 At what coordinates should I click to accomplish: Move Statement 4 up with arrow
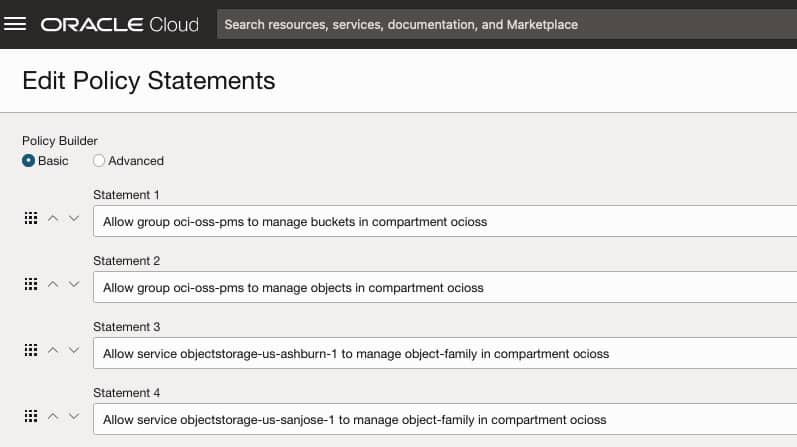click(54, 417)
